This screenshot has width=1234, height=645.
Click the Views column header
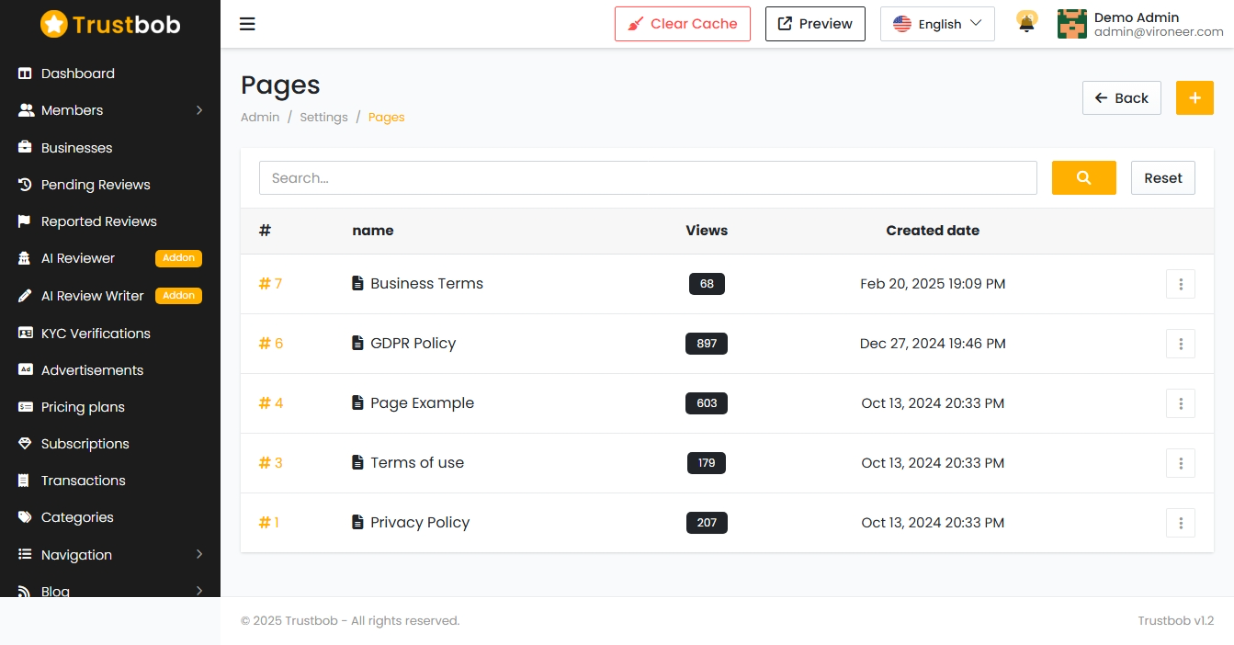click(707, 230)
